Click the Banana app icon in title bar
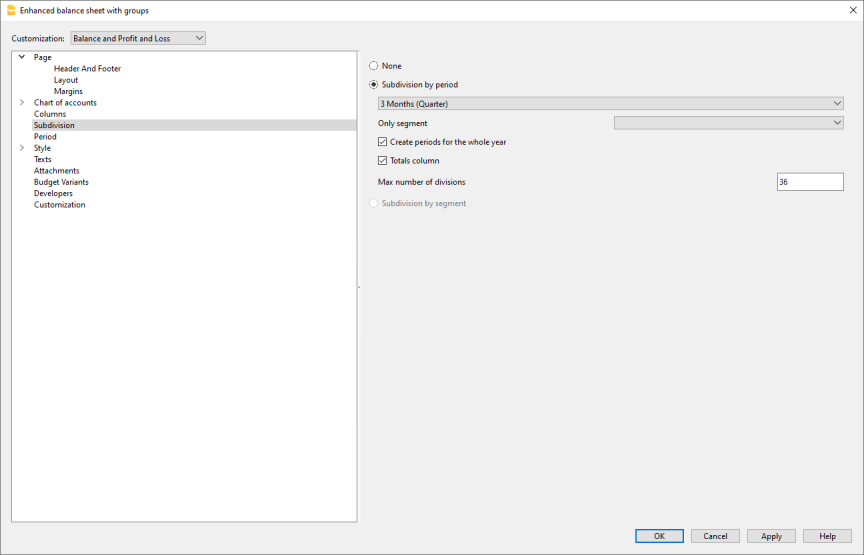Viewport: 864px width, 555px height. [11, 10]
